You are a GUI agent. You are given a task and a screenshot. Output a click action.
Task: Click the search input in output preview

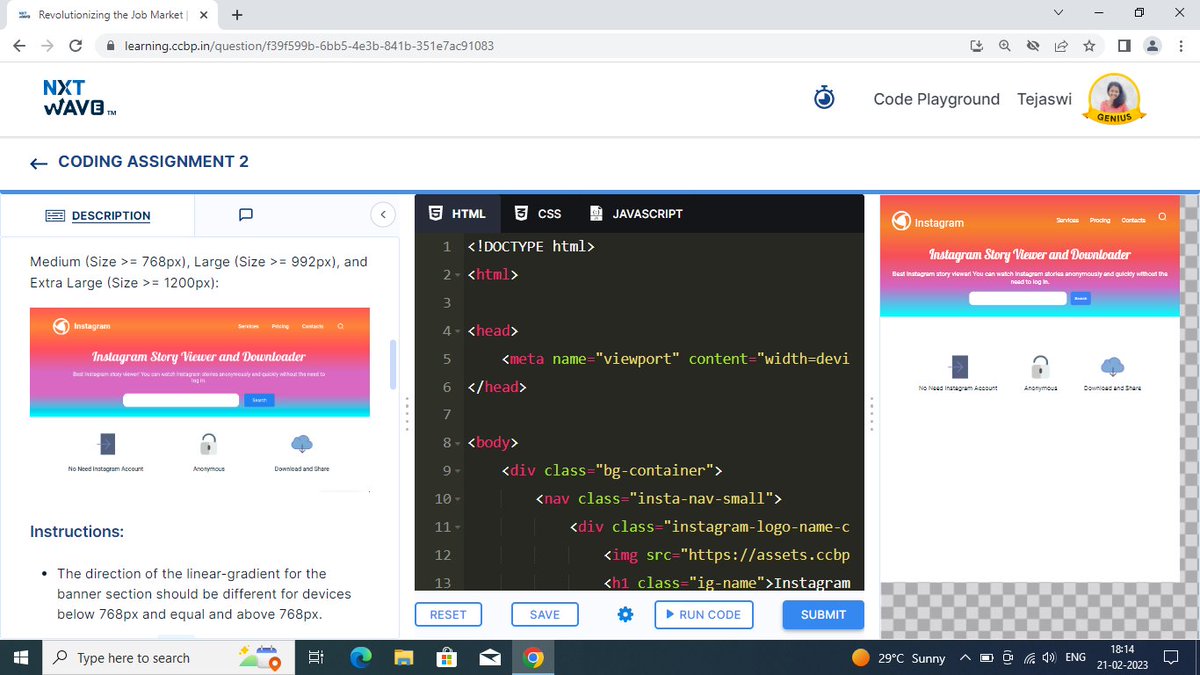[x=1018, y=298]
